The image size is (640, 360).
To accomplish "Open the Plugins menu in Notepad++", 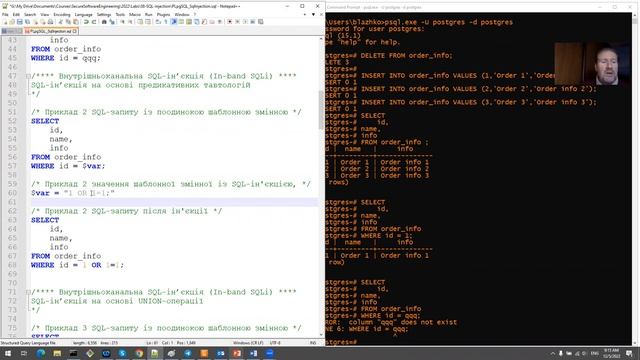I will click(x=163, y=14).
